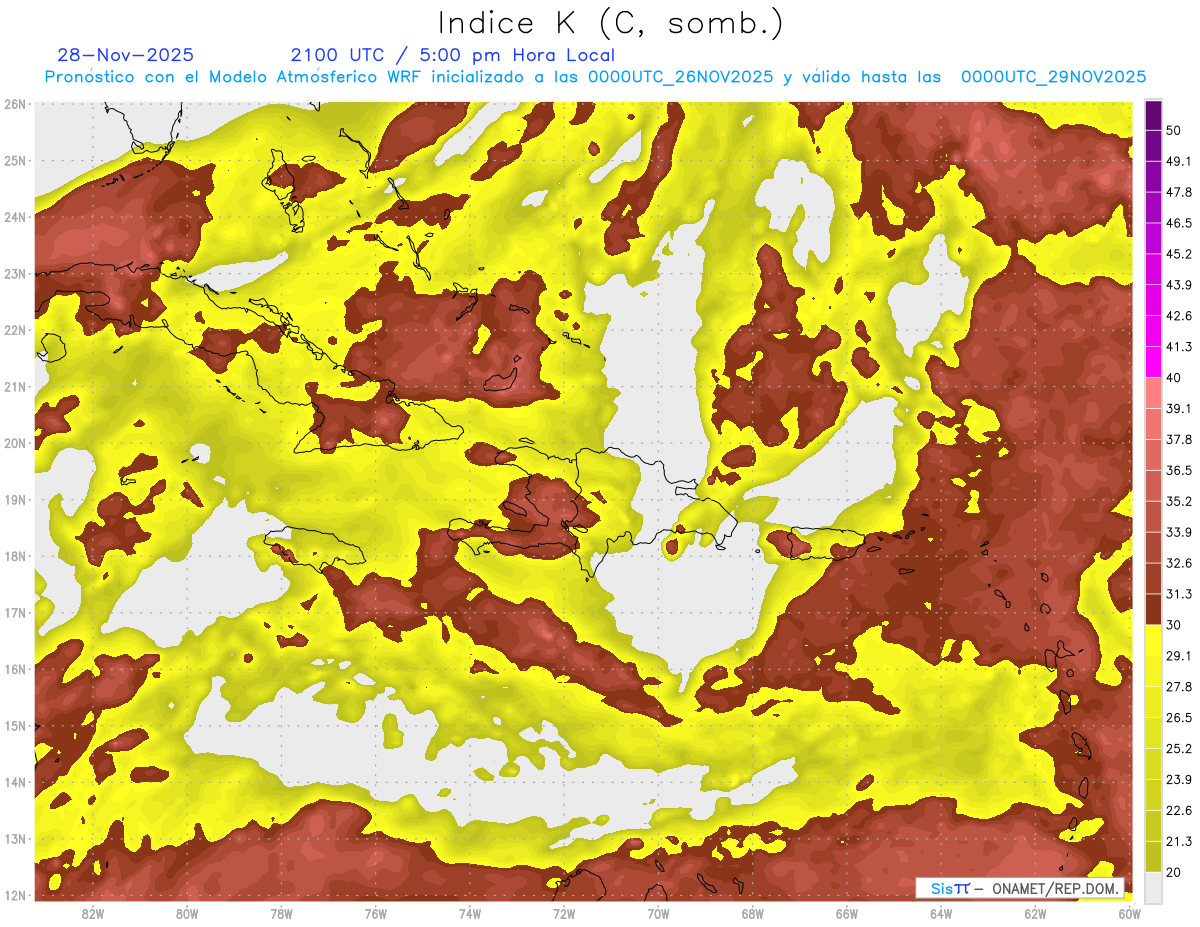Click the "35.2" color bar label
Viewport: 1200px width, 927px height.
coord(1179,501)
